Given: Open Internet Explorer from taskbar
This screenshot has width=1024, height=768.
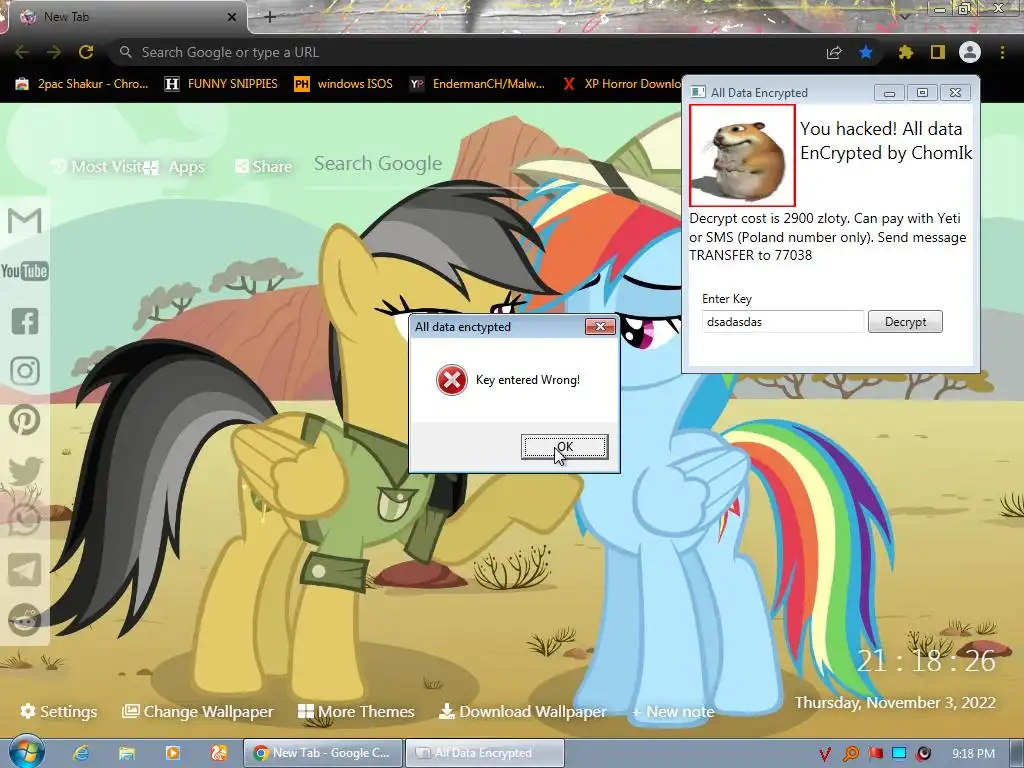Looking at the screenshot, I should coord(80,753).
